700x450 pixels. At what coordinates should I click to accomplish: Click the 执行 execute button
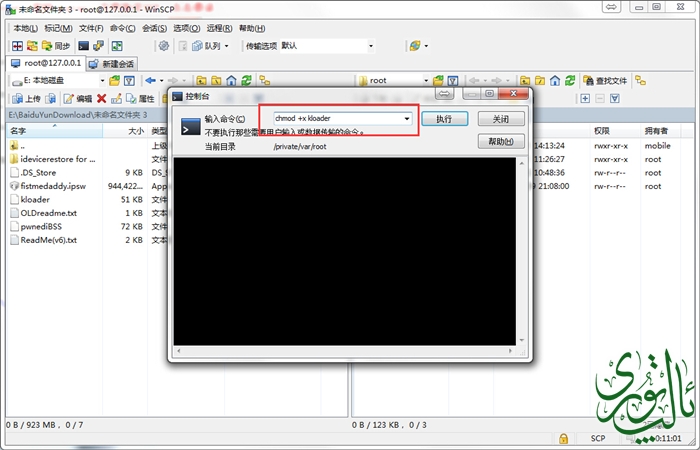[x=443, y=118]
